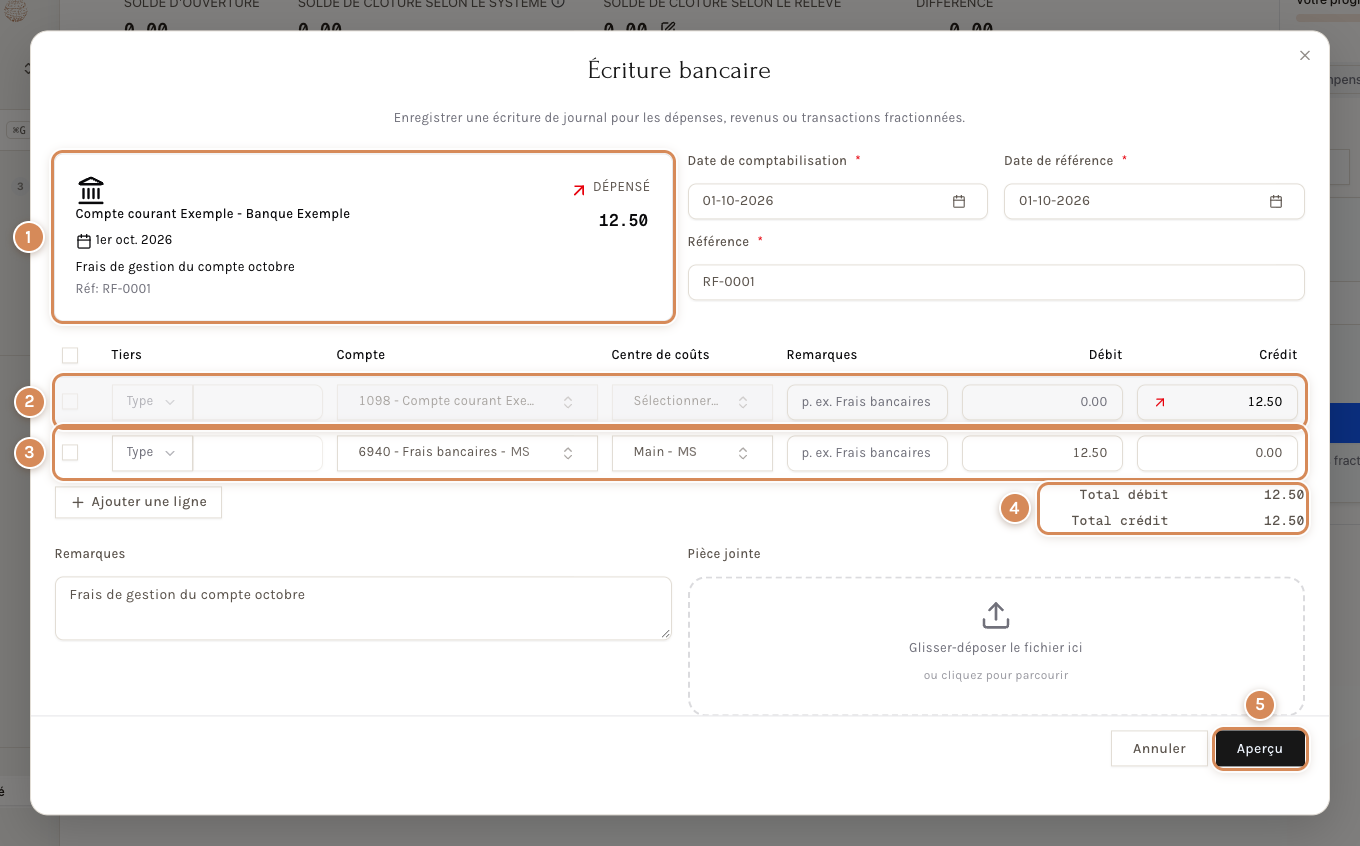Image resolution: width=1360 pixels, height=846 pixels.
Task: Click the Tiers text field on the 6940 row
Action: pos(258,453)
